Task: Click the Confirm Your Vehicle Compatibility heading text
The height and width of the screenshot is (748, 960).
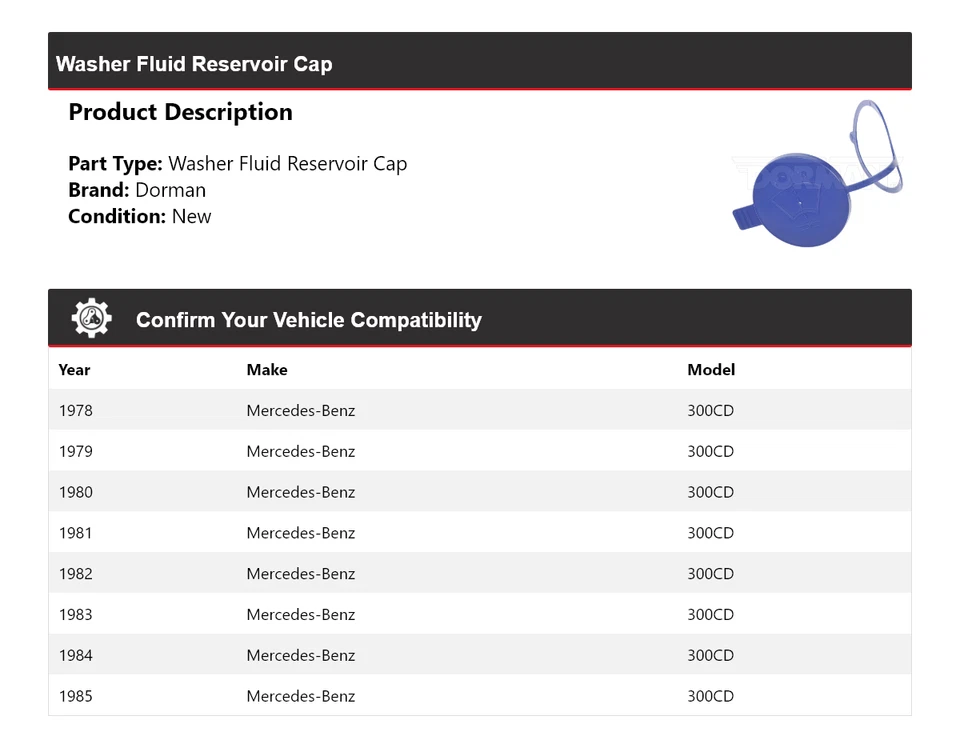Action: pos(309,320)
